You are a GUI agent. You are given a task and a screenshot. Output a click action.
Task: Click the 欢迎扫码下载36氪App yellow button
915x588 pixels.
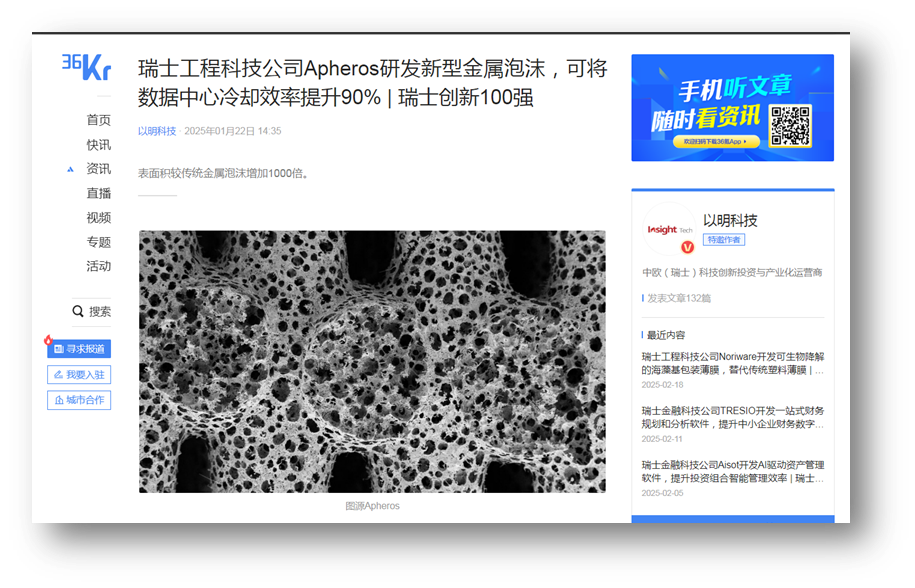[716, 142]
